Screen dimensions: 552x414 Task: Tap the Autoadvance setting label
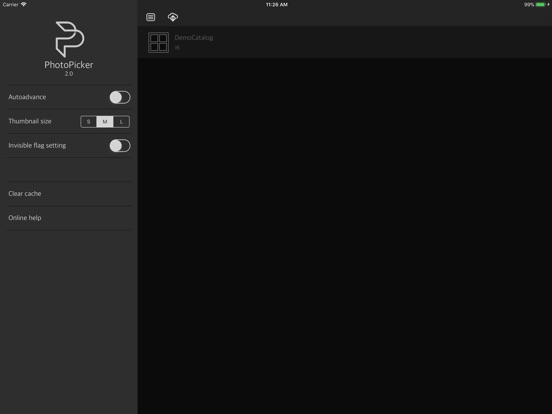(27, 97)
